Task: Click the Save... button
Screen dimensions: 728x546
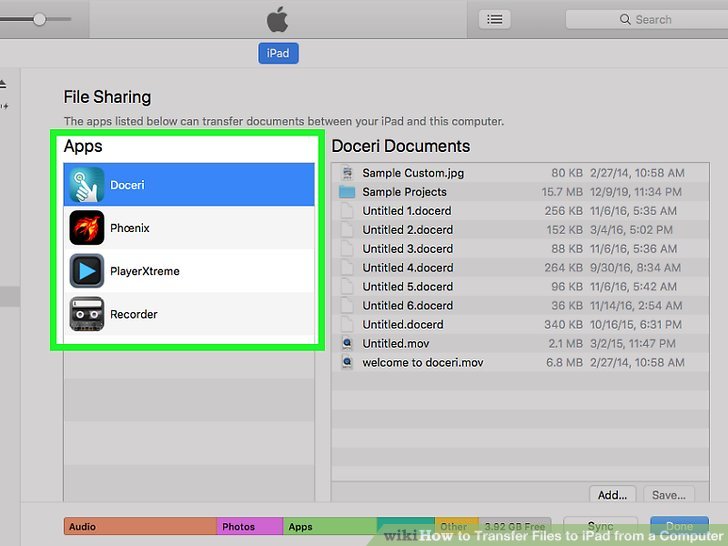Action: [x=669, y=495]
